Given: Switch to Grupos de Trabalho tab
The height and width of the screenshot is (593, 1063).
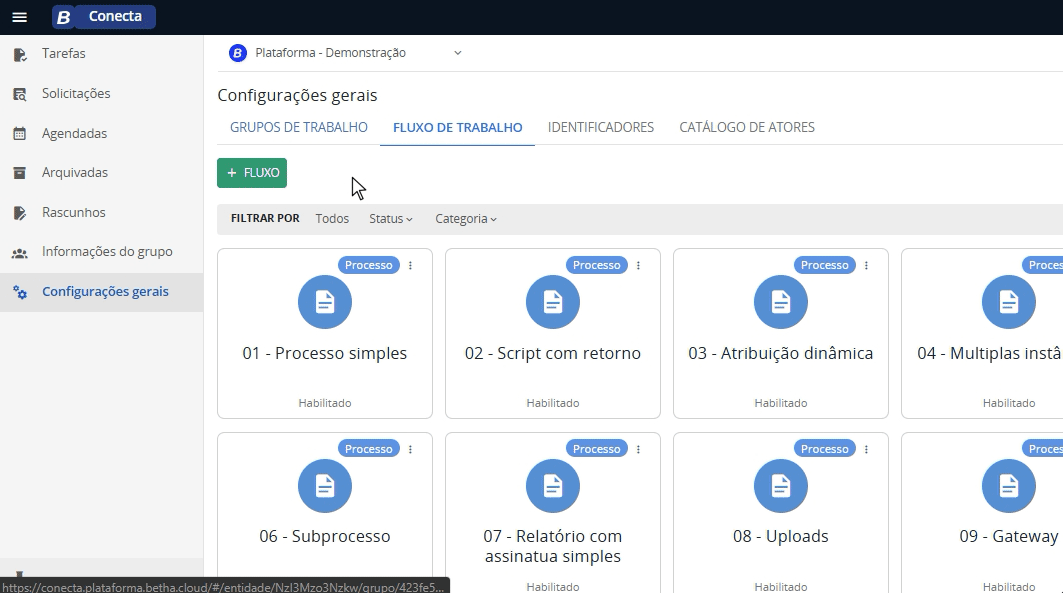Looking at the screenshot, I should (298, 127).
